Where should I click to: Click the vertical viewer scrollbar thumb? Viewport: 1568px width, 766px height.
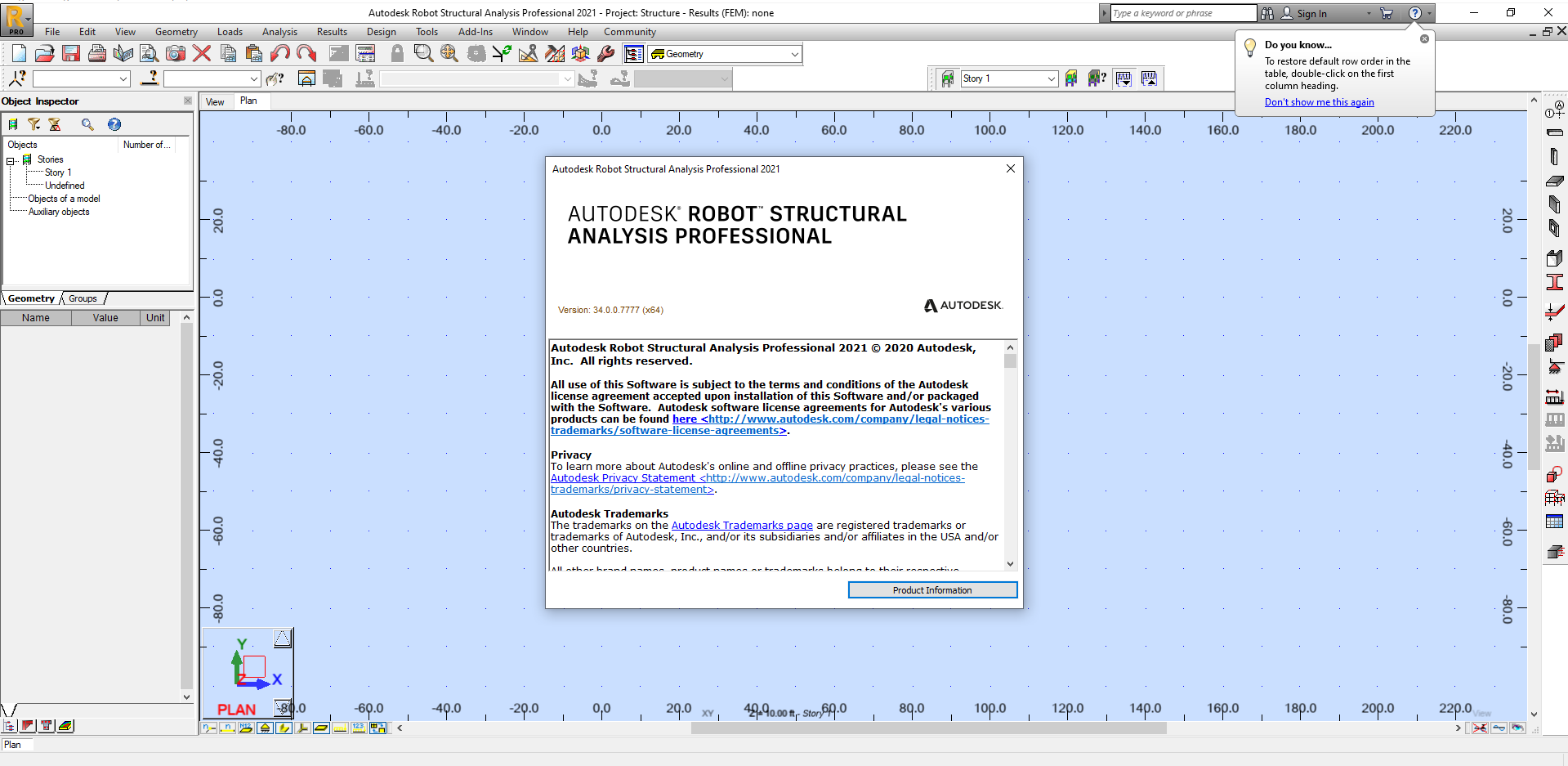coord(1534,405)
